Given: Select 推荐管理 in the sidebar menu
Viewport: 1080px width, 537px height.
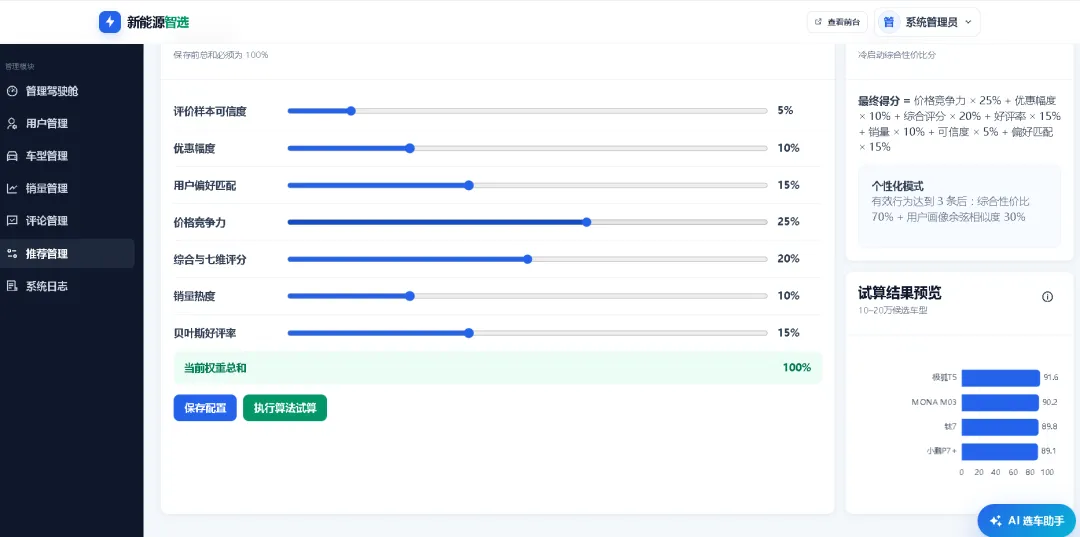Looking at the screenshot, I should pyautogui.click(x=67, y=253).
